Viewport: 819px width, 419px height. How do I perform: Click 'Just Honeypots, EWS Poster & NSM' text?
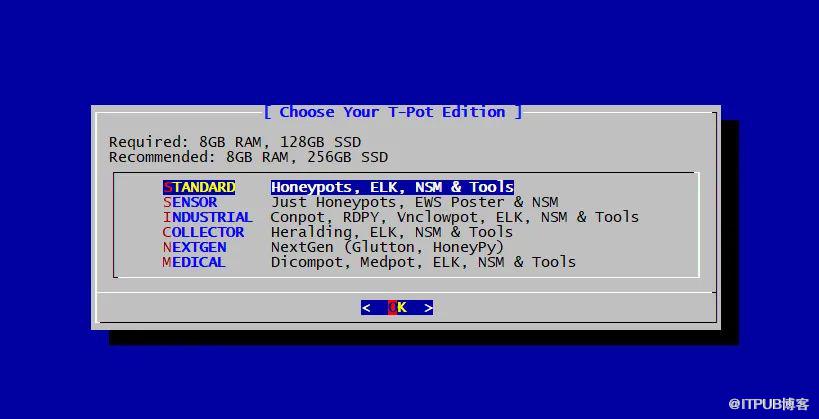click(414, 202)
